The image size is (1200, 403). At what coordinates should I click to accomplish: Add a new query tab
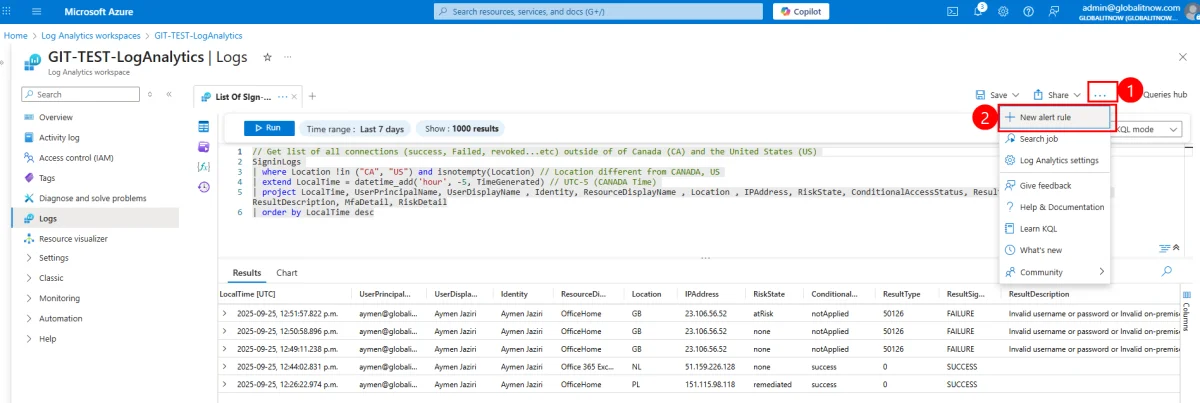(312, 96)
